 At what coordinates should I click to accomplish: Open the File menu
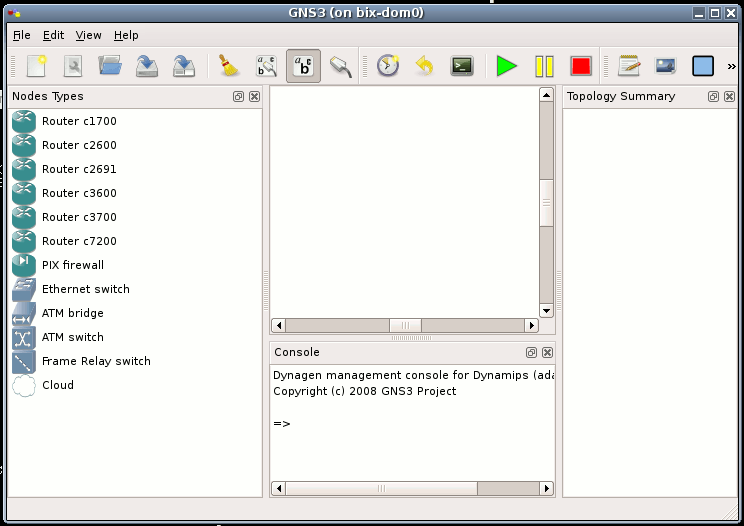pos(22,35)
